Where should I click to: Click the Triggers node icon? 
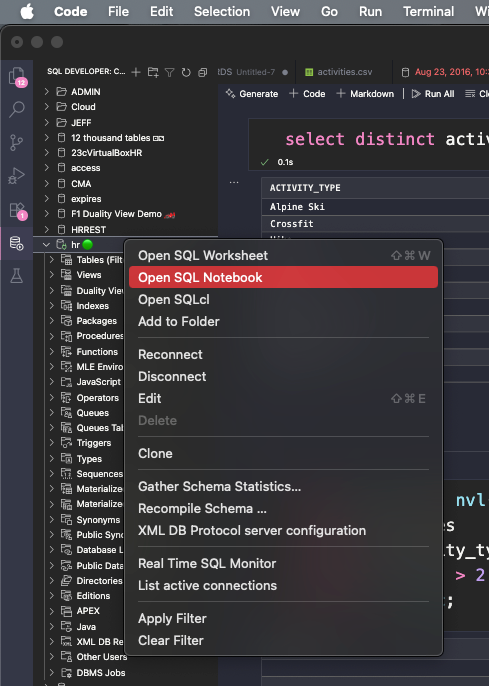click(x=66, y=443)
